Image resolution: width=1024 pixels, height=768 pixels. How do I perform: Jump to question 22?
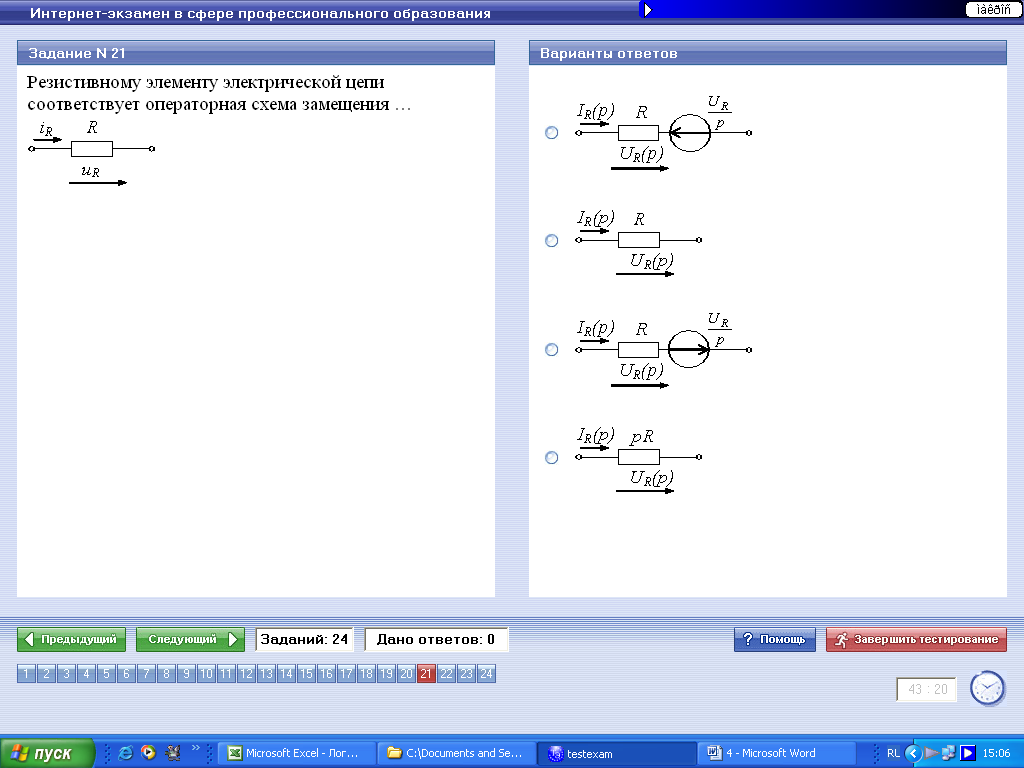(x=446, y=673)
